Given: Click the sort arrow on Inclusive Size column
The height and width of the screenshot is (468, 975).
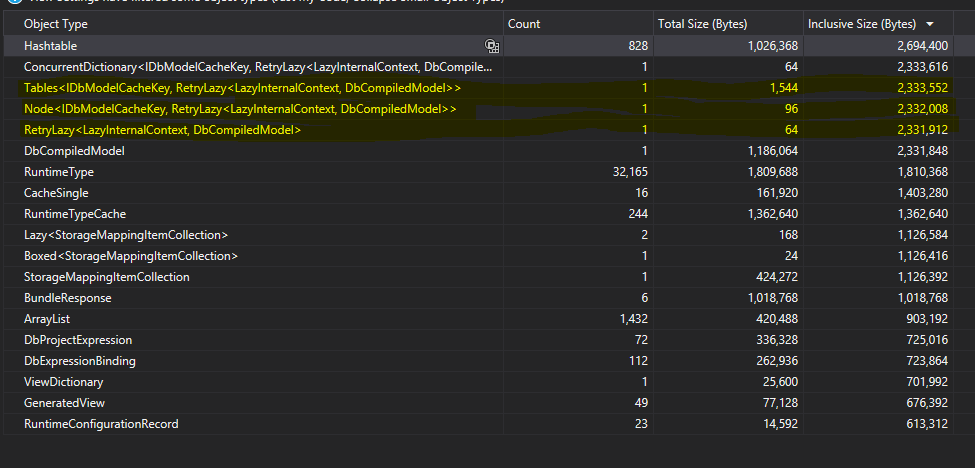Looking at the screenshot, I should [930, 24].
